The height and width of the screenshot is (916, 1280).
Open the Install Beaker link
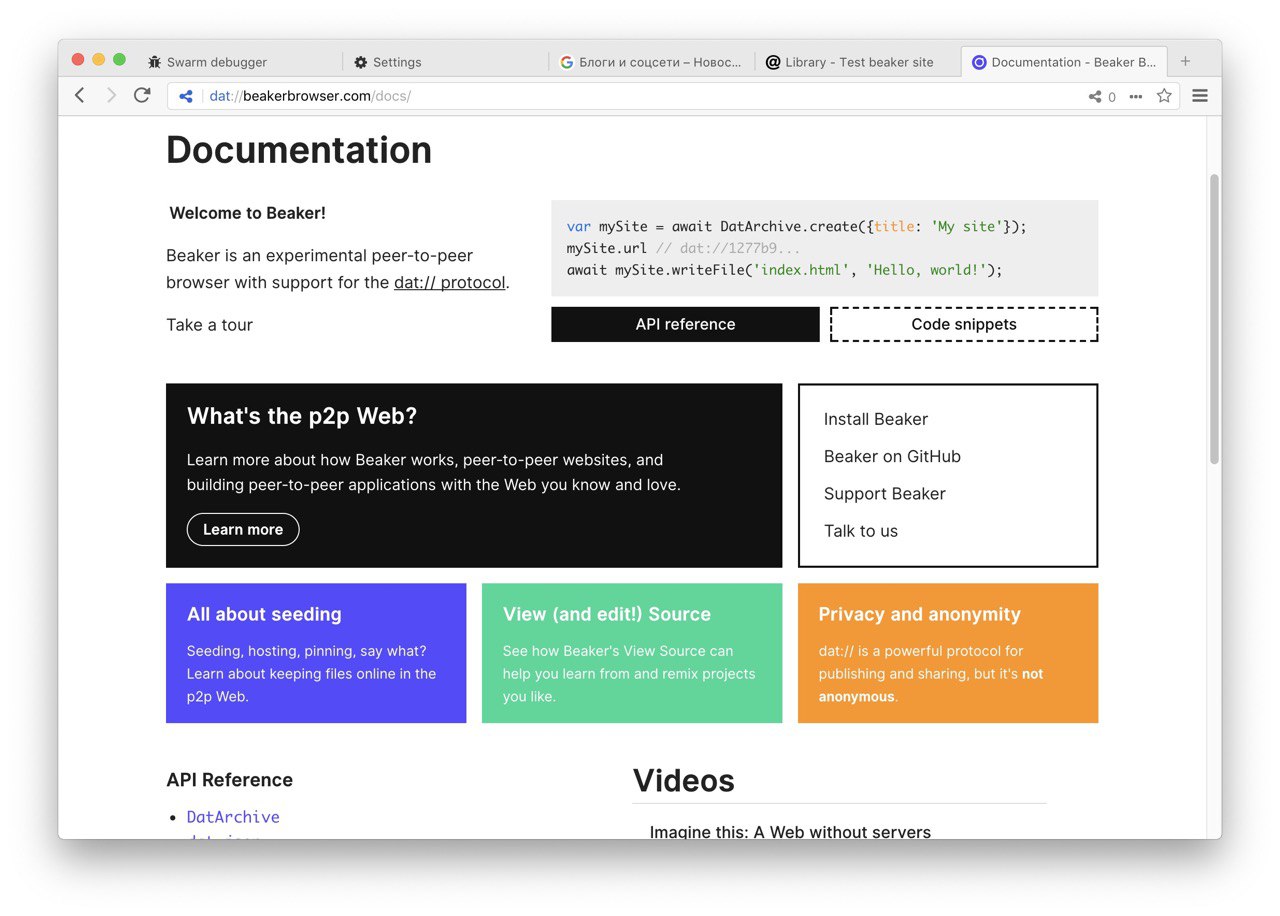[876, 419]
